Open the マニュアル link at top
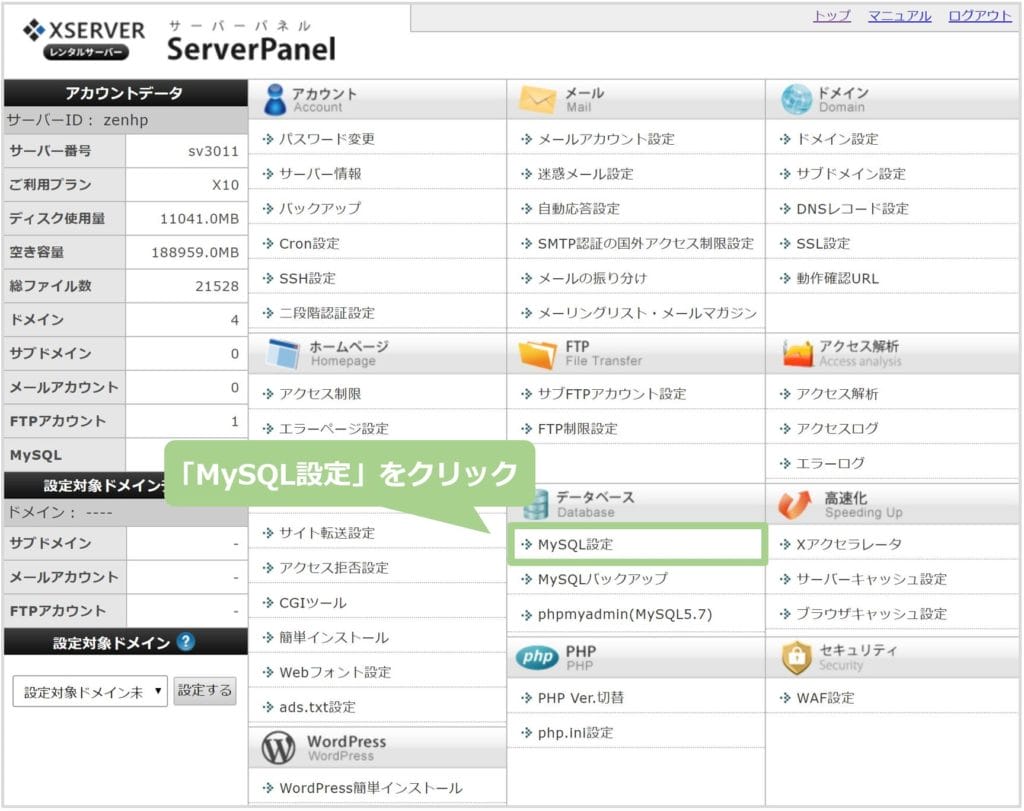The image size is (1024, 811). [899, 16]
